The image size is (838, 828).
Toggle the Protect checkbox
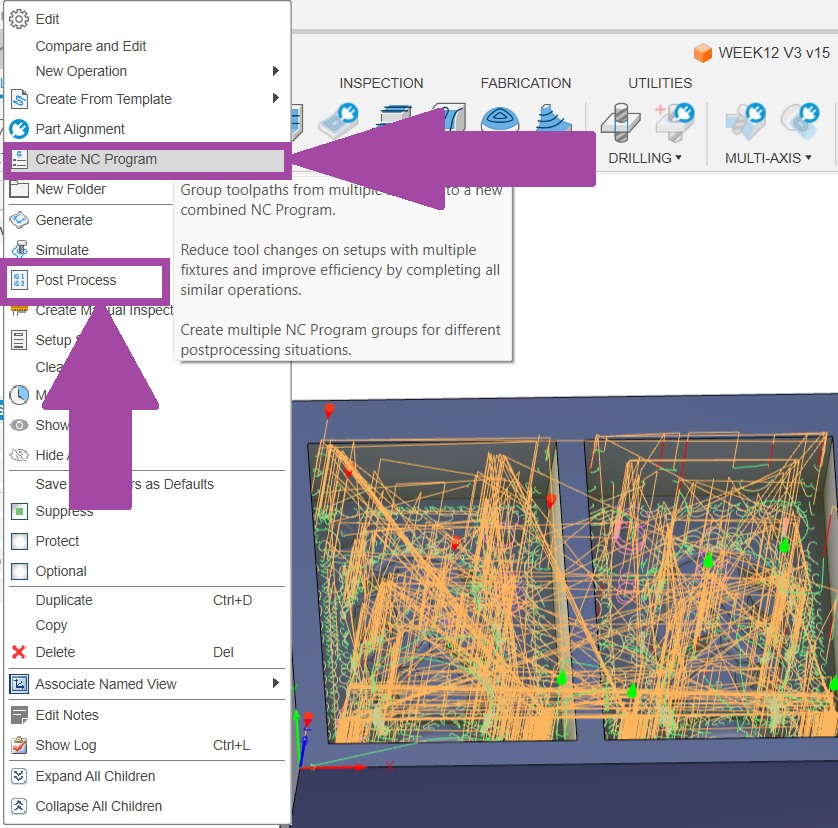point(19,541)
